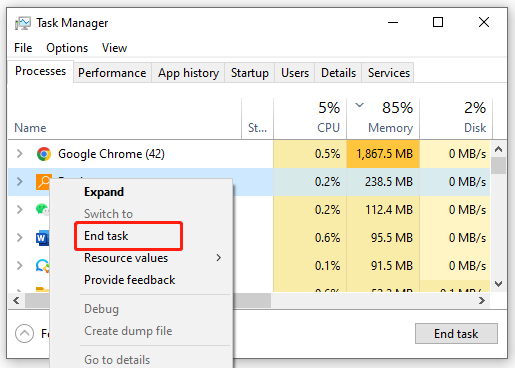Click the vertical scrollbar thumb
Image resolution: width=515 pixels, height=368 pixels.
pyautogui.click(x=498, y=166)
